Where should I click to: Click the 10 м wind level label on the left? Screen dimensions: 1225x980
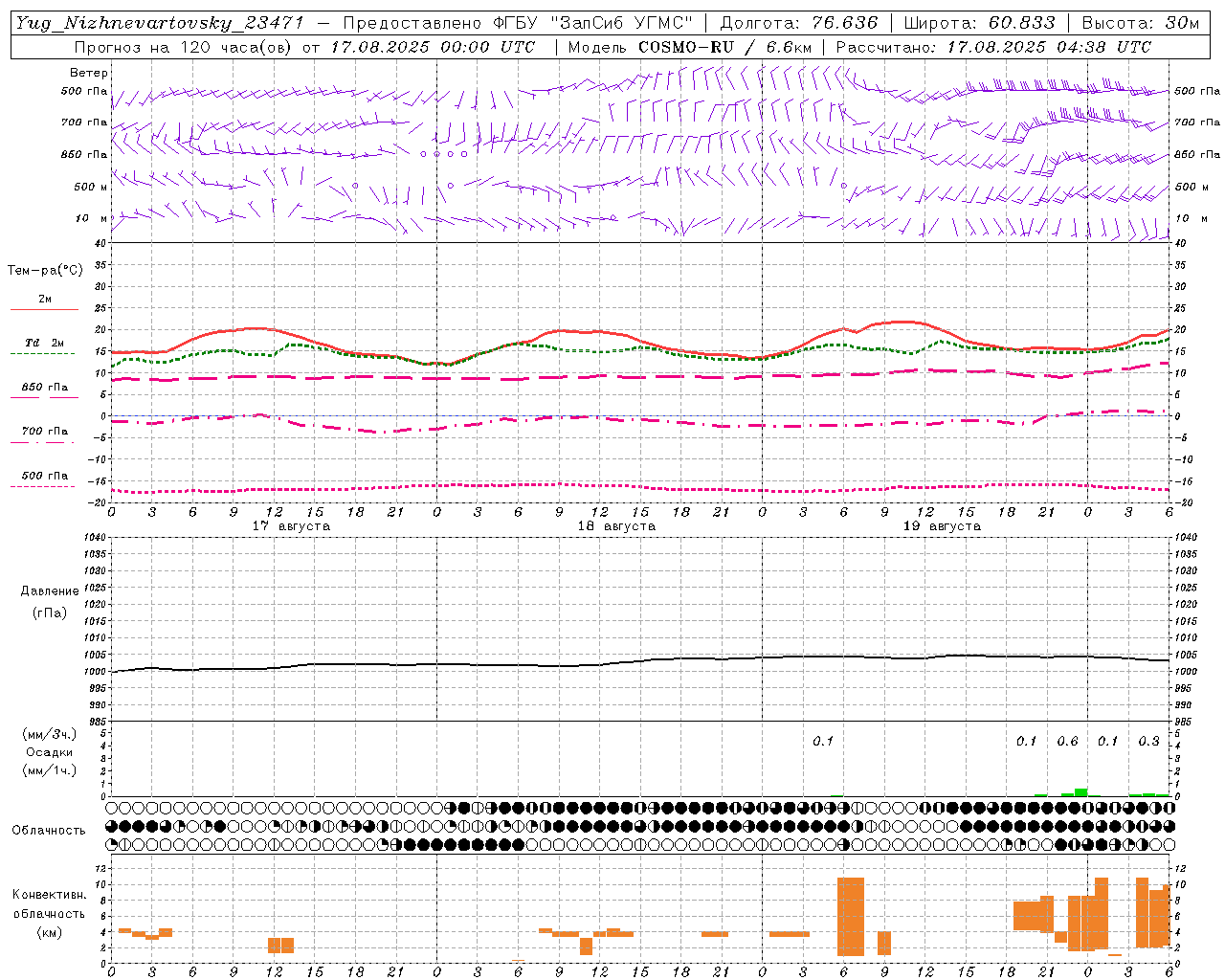[x=92, y=218]
